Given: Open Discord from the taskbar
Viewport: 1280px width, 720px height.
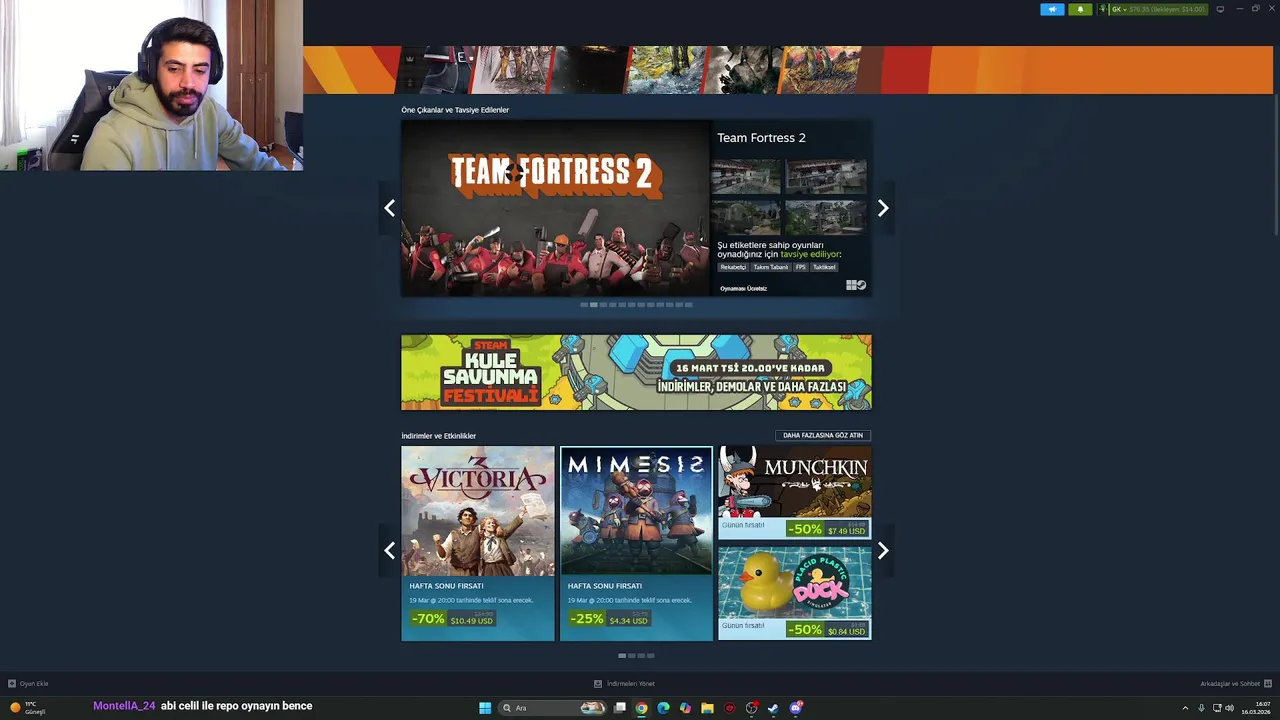Looking at the screenshot, I should coord(795,708).
